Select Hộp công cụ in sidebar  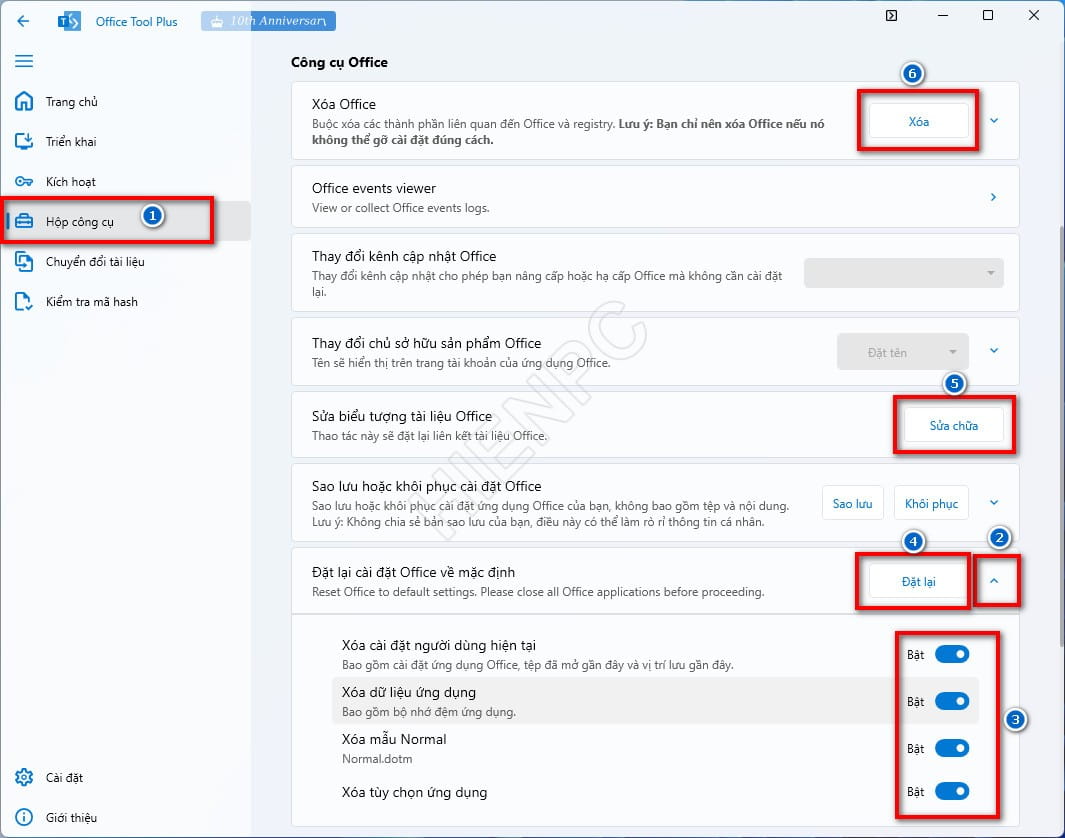pyautogui.click(x=128, y=221)
